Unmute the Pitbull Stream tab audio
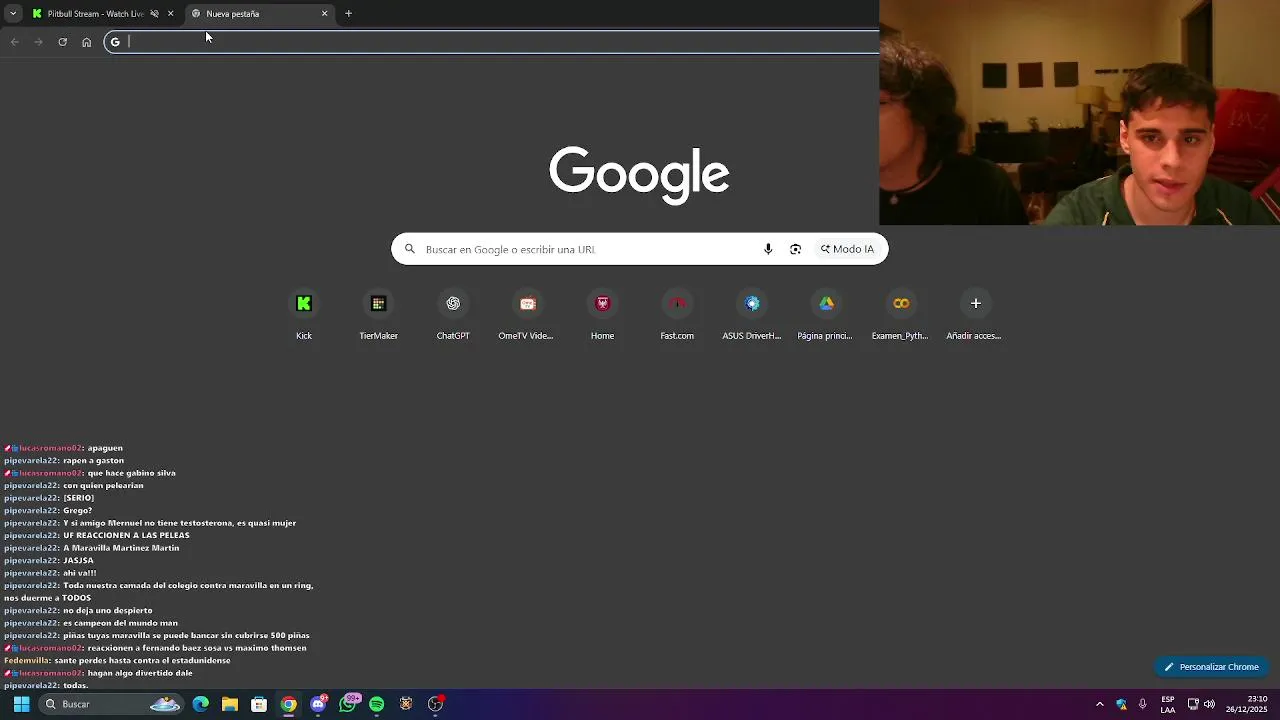This screenshot has height=720, width=1280. 154,14
